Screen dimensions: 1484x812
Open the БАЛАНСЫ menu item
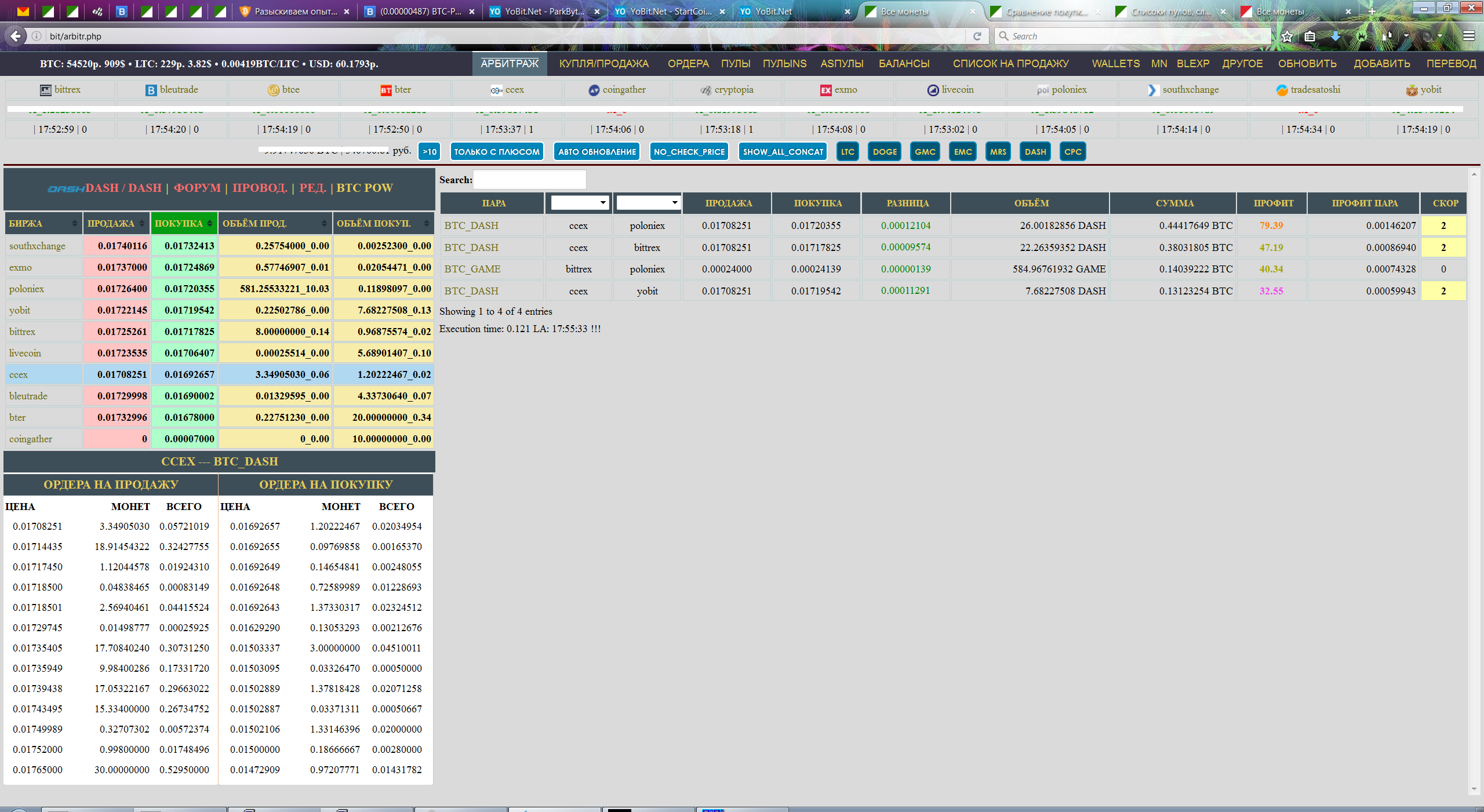point(904,64)
